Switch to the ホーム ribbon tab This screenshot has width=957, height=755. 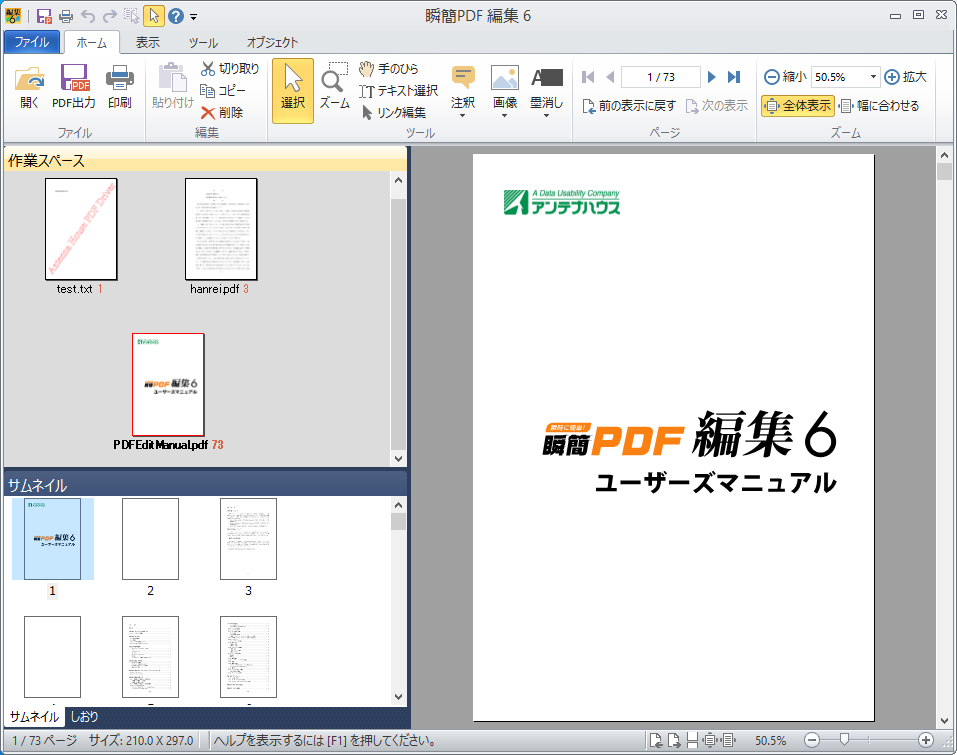click(92, 42)
